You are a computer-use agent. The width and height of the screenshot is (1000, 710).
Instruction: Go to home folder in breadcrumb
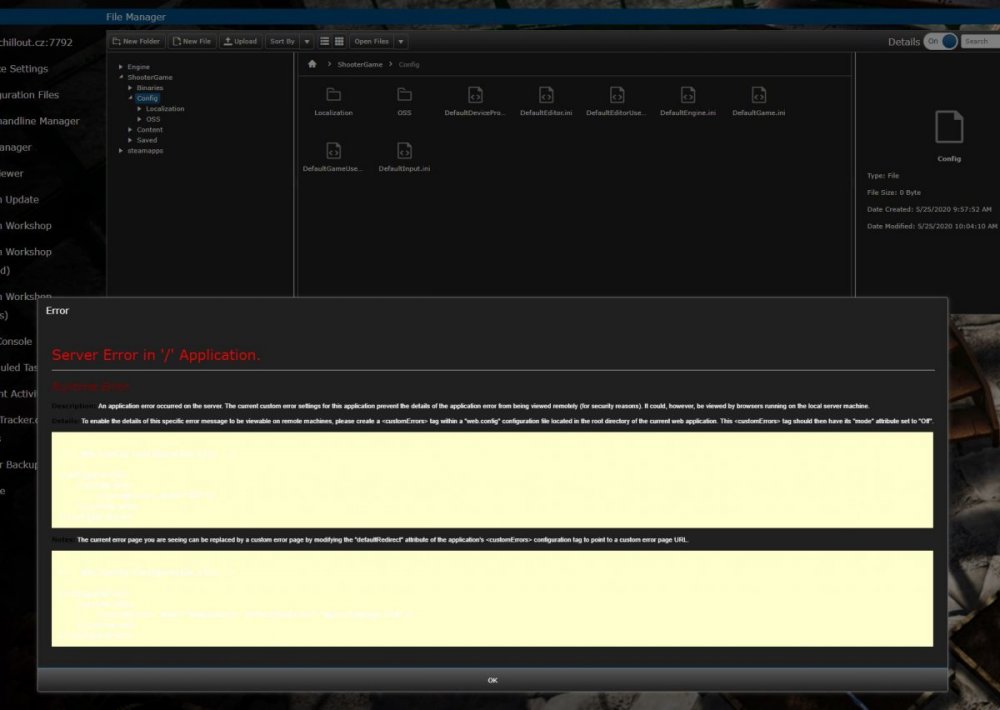[312, 64]
